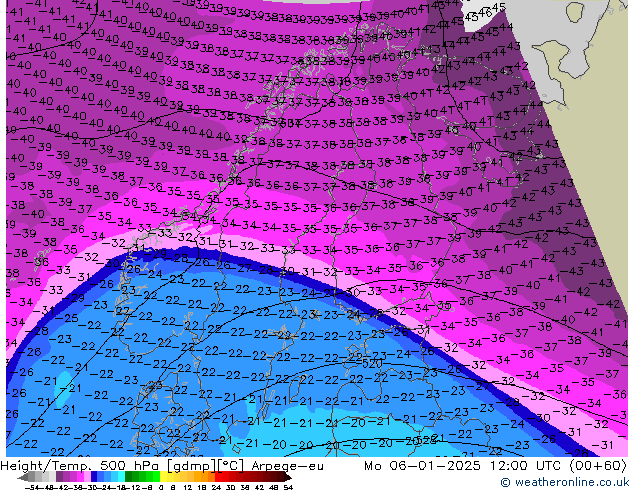This screenshot has width=634, height=490.
Task: Pick the bright red legend swatch at 24
Action: [218, 476]
